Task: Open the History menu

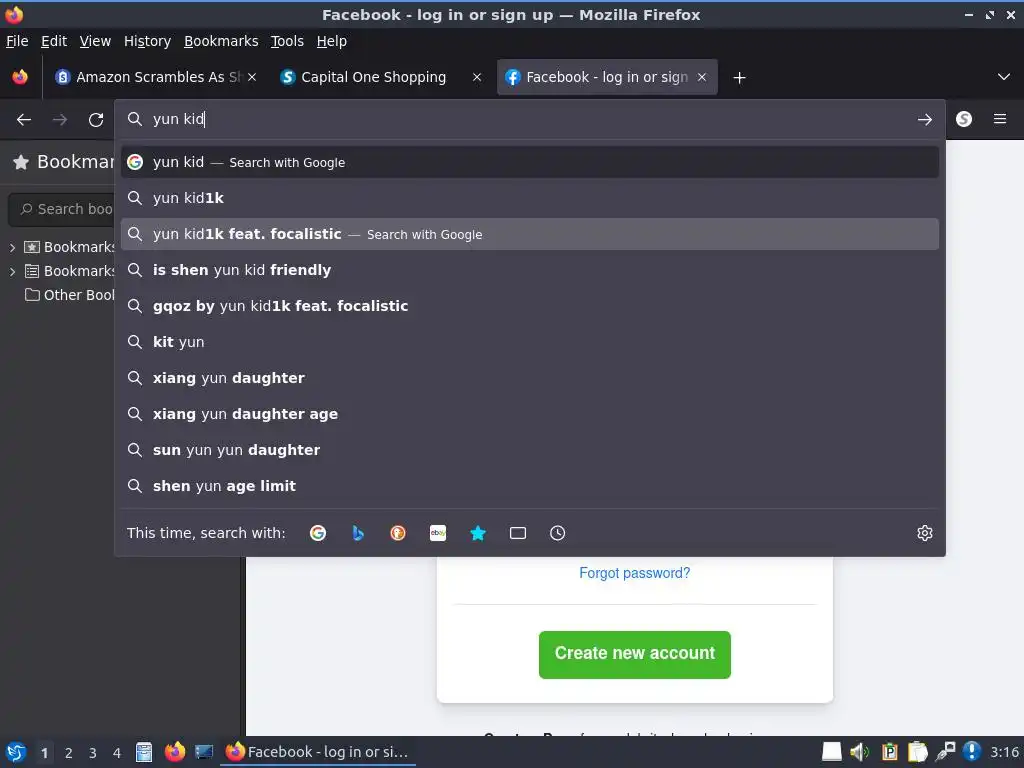Action: tap(148, 41)
